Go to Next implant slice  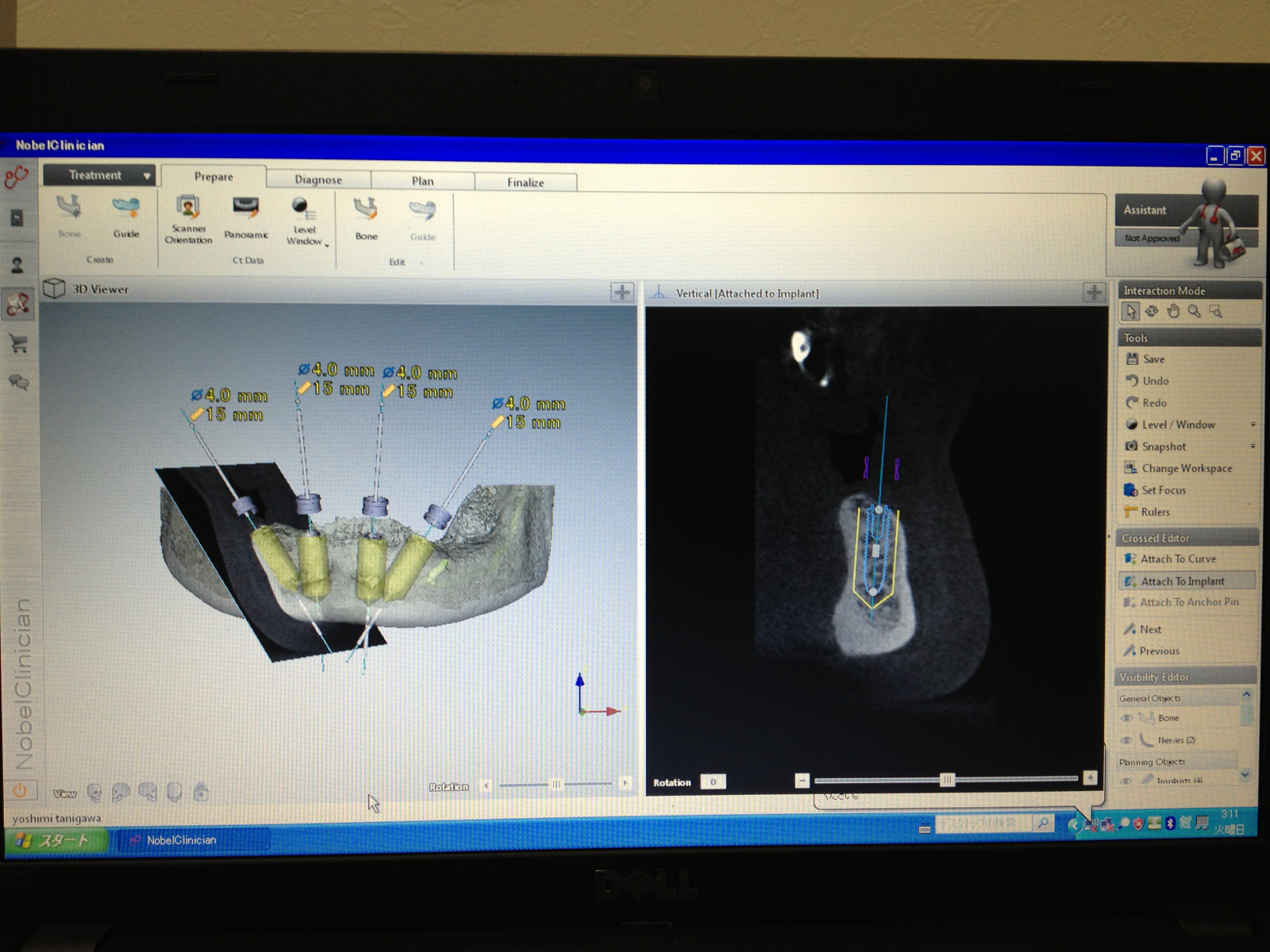[x=1142, y=629]
